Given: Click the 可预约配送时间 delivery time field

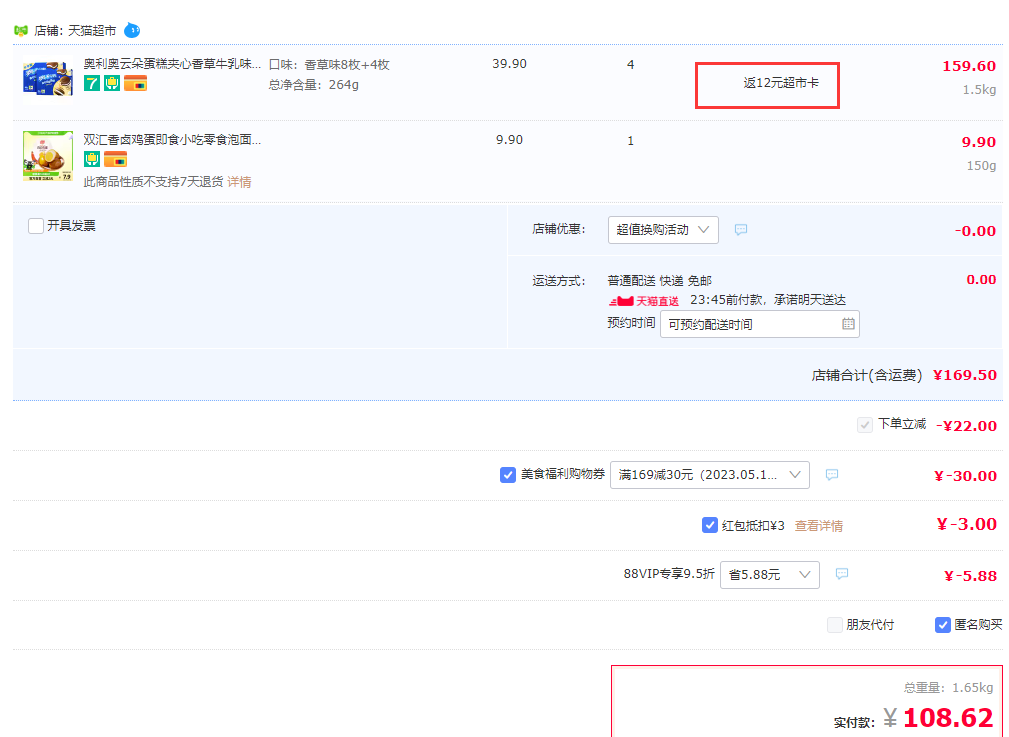Looking at the screenshot, I should [759, 324].
